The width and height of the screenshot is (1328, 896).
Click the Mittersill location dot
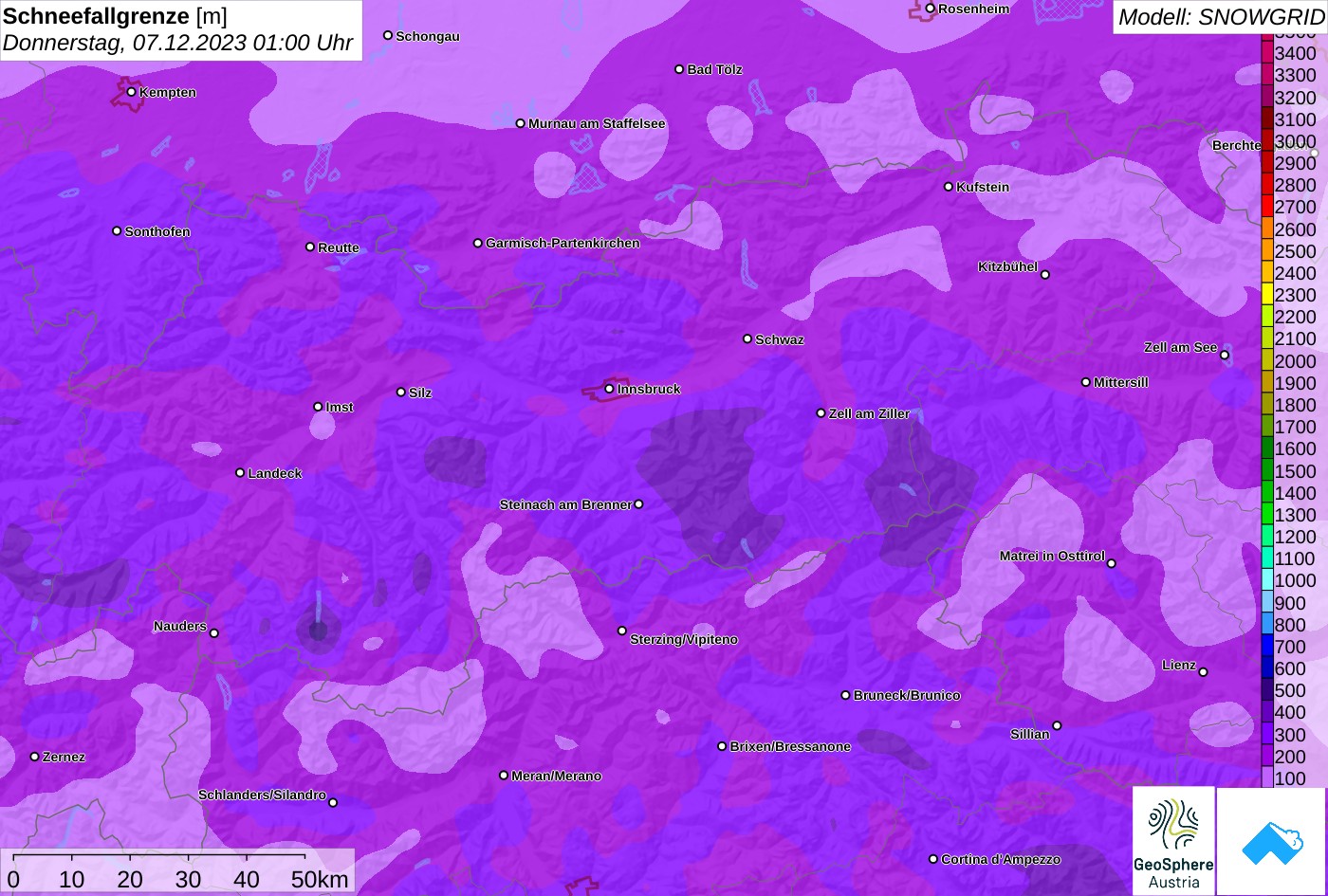[x=1086, y=382]
